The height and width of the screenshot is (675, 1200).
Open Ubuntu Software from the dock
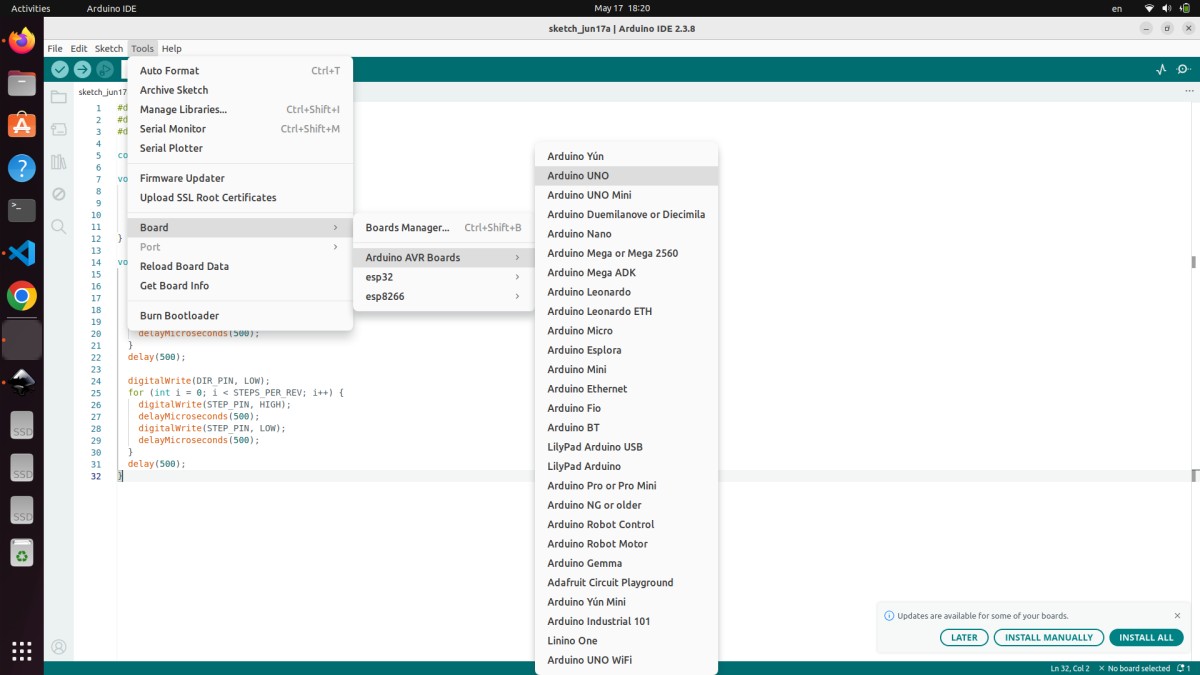22,126
